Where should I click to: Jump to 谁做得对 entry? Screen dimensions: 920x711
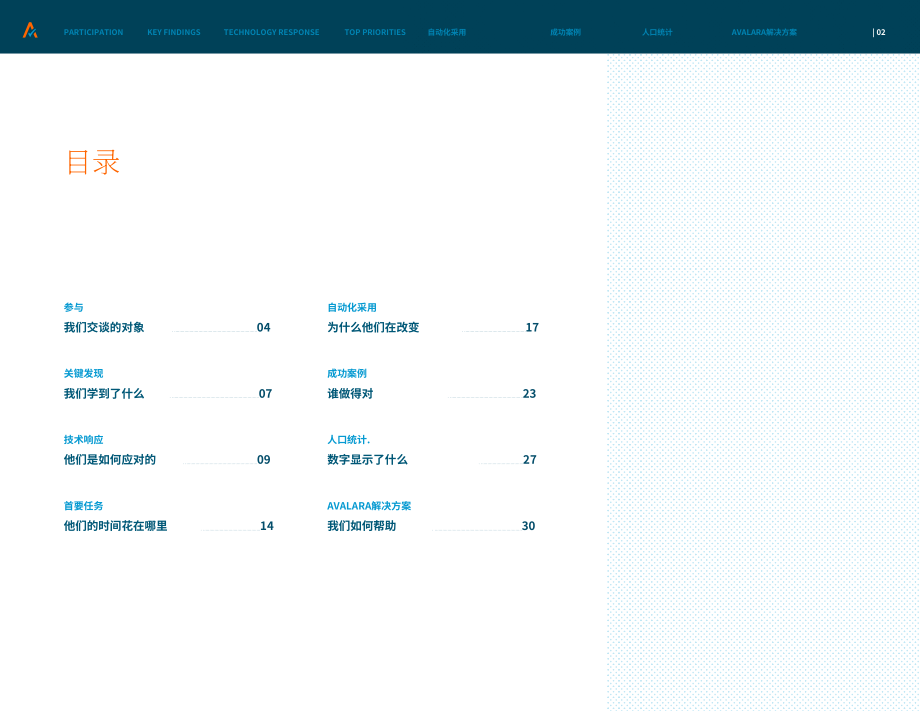(350, 394)
